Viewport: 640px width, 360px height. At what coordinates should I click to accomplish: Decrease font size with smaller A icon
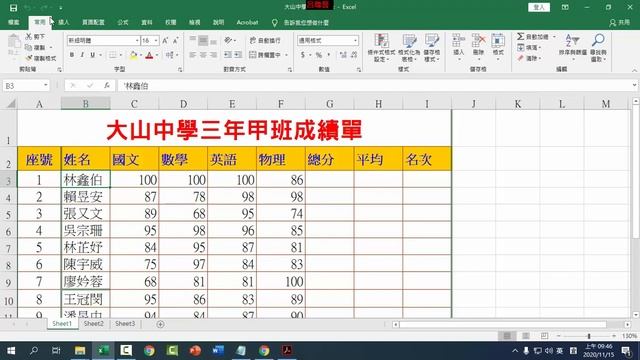click(x=175, y=40)
